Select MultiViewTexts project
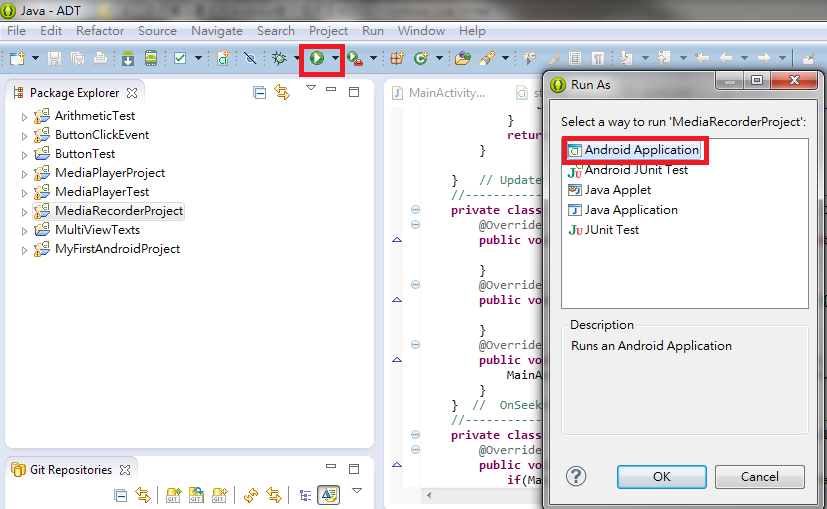 (86, 230)
